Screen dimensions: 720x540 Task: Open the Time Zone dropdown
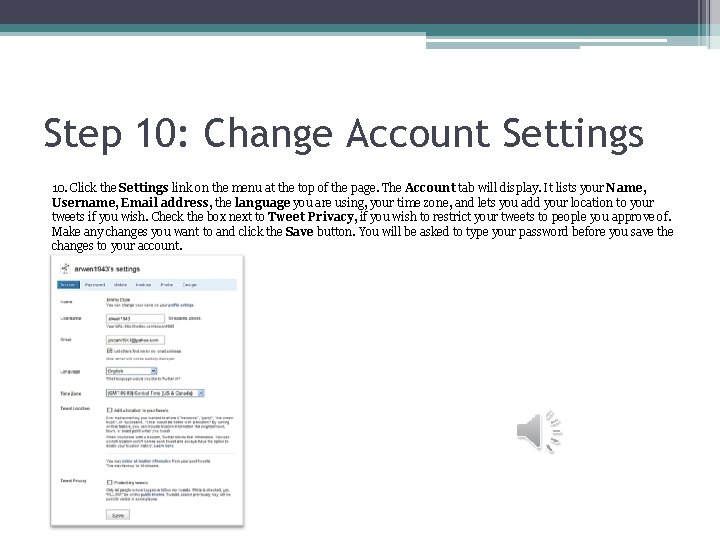155,393
